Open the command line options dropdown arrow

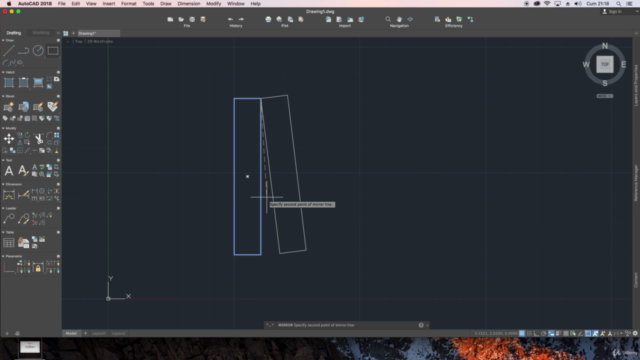pos(427,325)
